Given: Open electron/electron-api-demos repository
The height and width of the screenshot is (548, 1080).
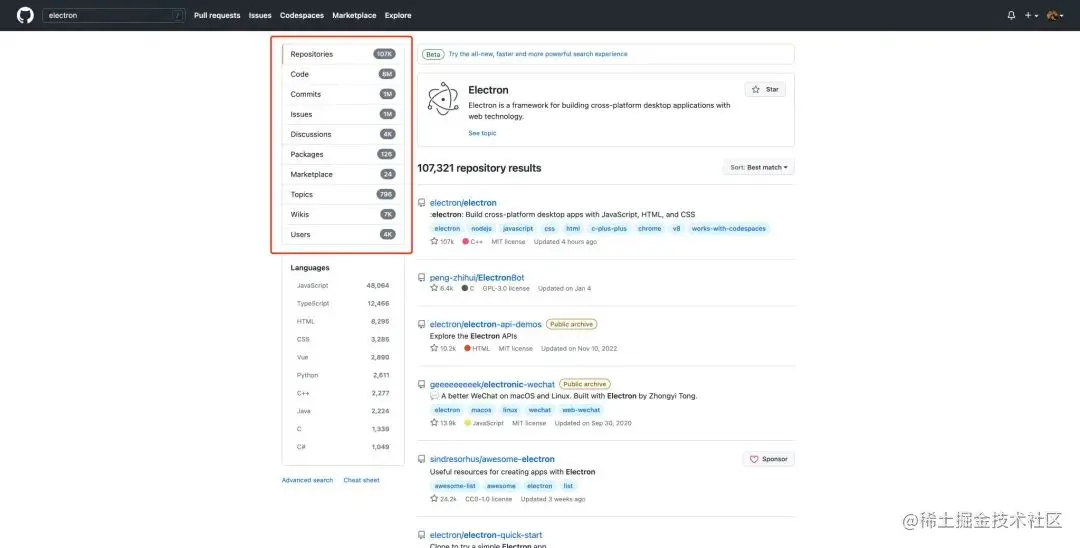Looking at the screenshot, I should click(x=486, y=324).
